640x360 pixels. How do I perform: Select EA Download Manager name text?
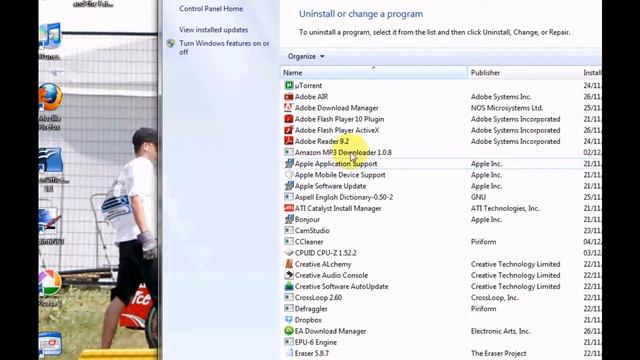(331, 331)
